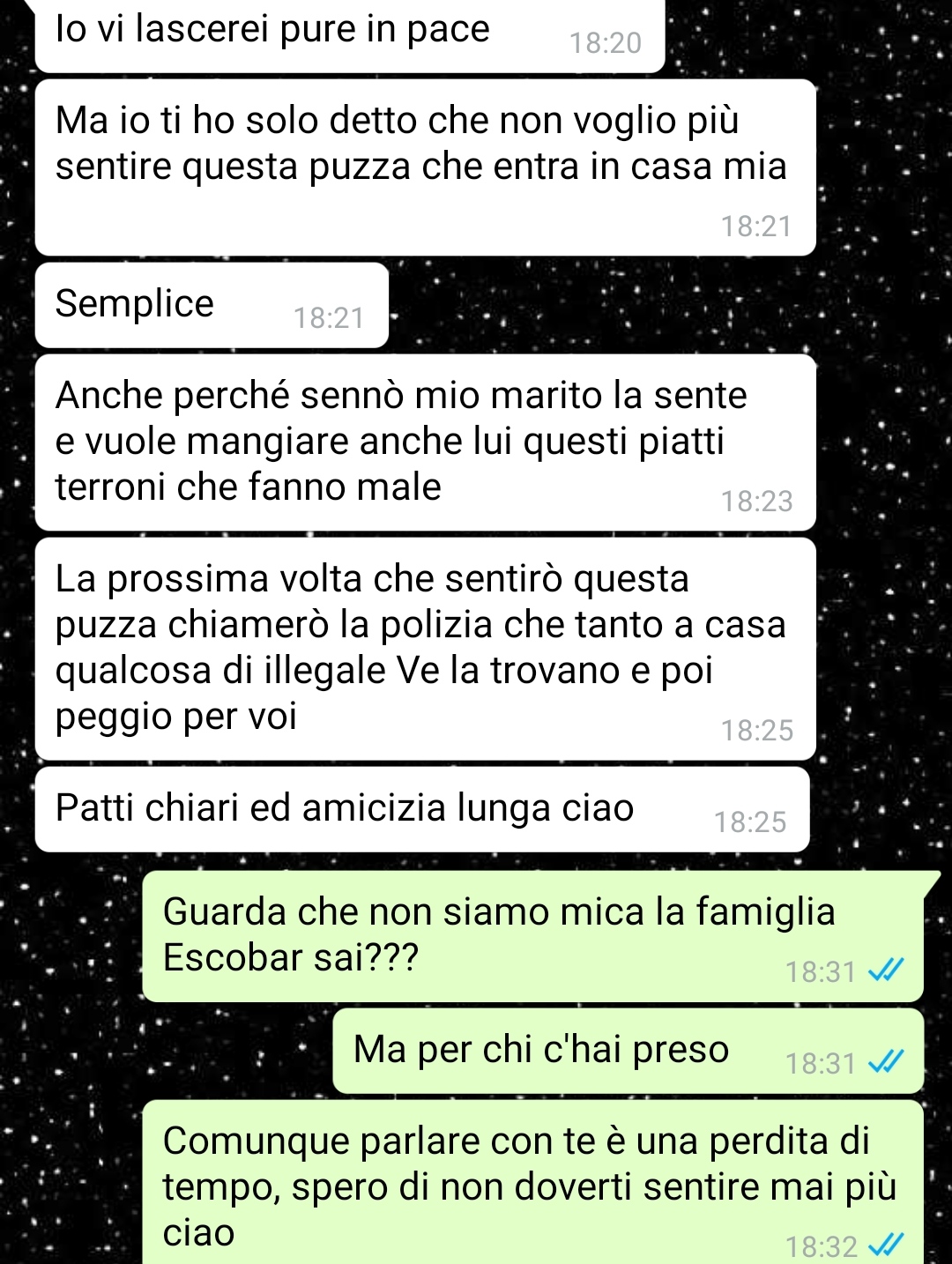Tap the blue ticks on 'Ma per chi c'hai preso'
This screenshot has height=1264, width=952.
(x=886, y=1062)
